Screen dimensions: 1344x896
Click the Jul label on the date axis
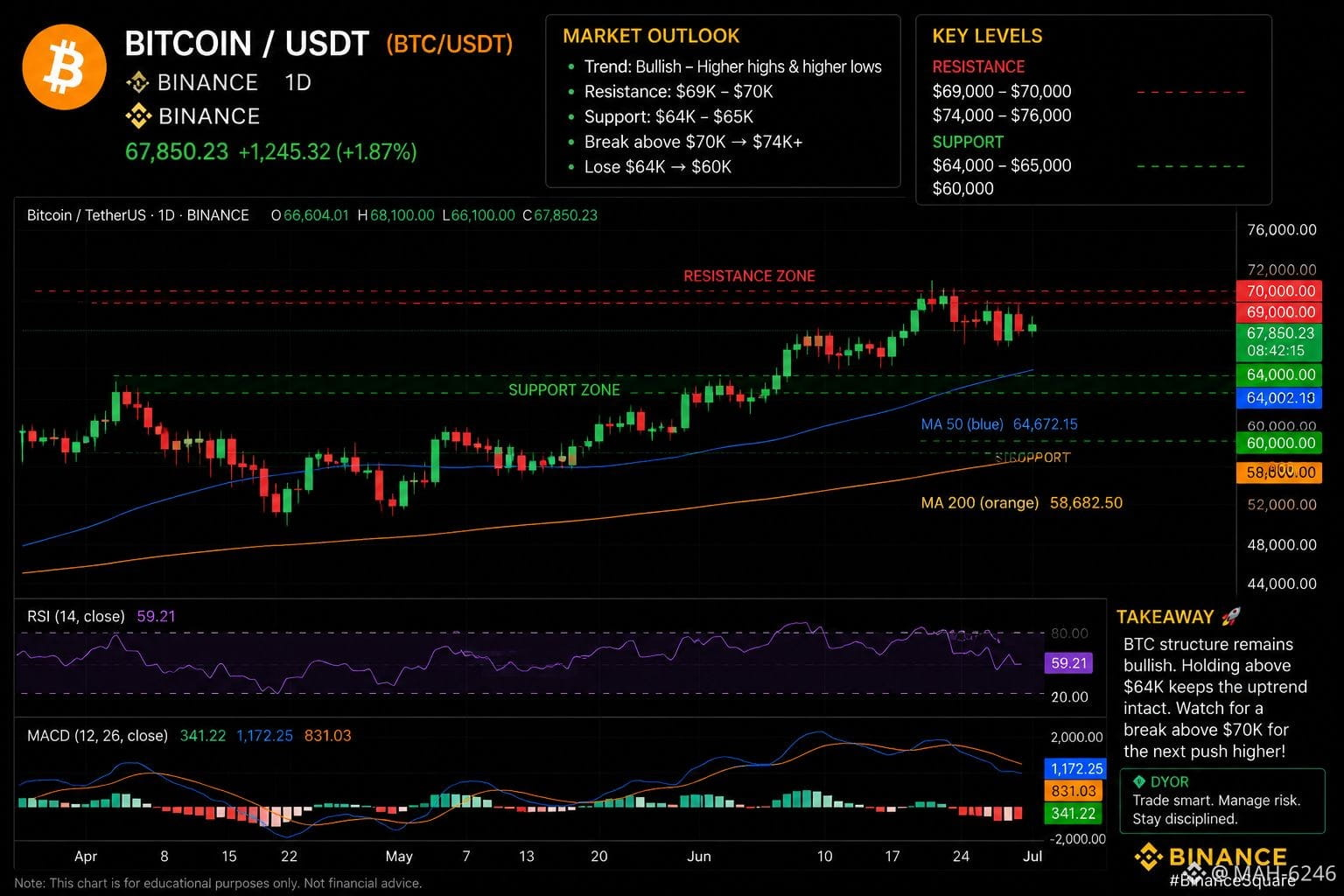pos(1032,856)
